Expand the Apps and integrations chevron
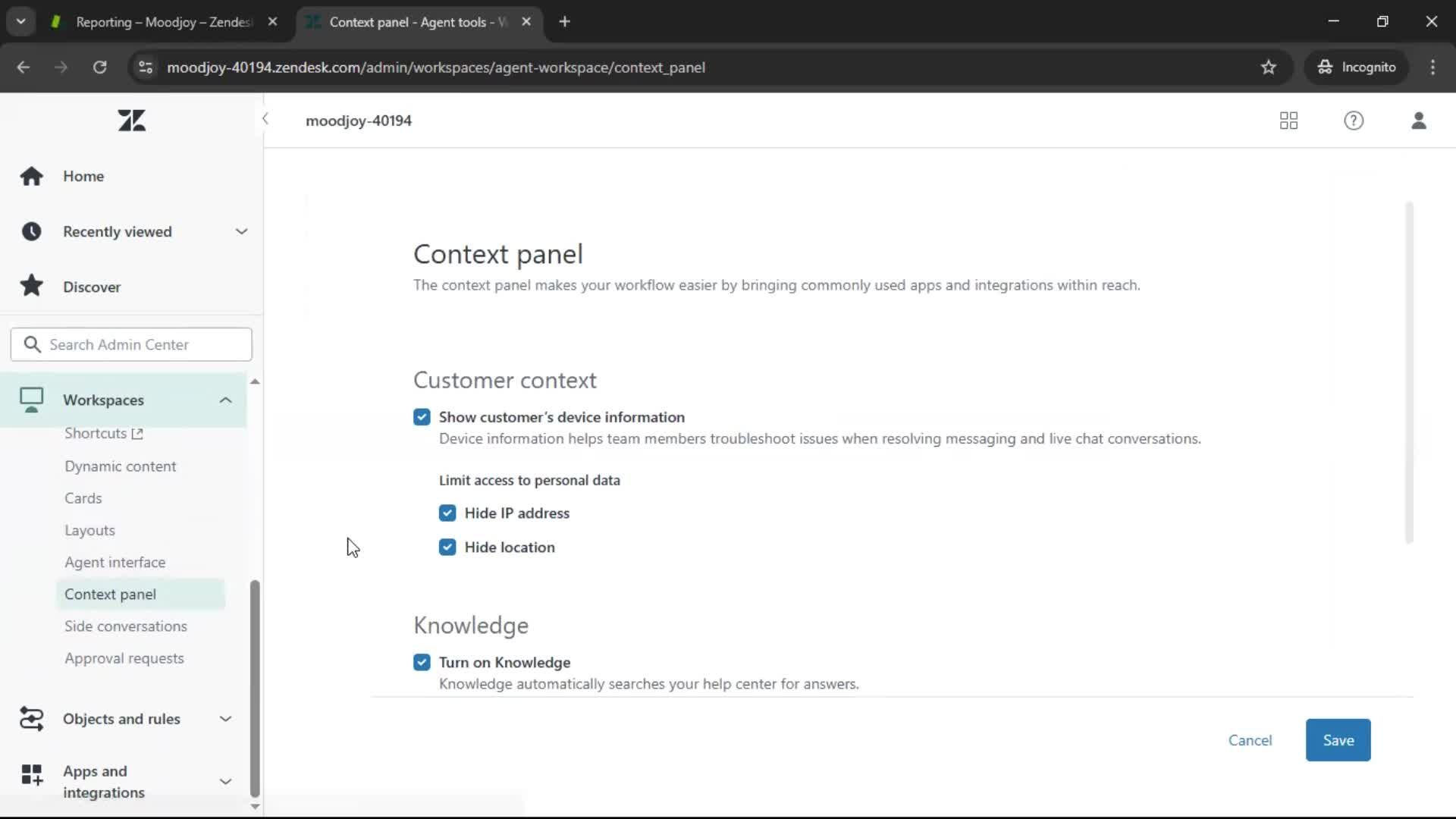 (x=225, y=781)
